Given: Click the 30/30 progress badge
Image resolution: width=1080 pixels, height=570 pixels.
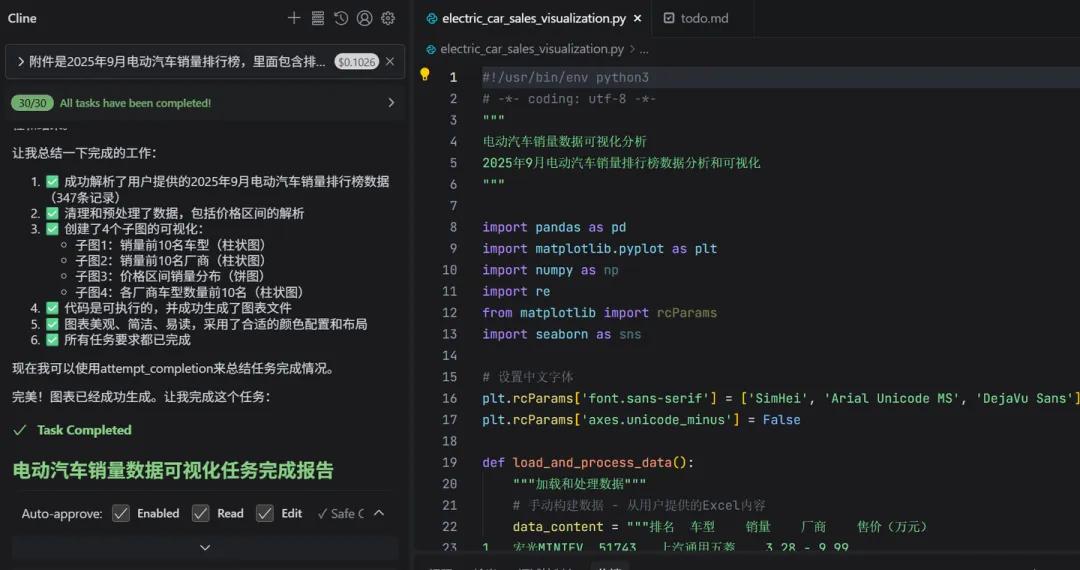Looking at the screenshot, I should (32, 103).
